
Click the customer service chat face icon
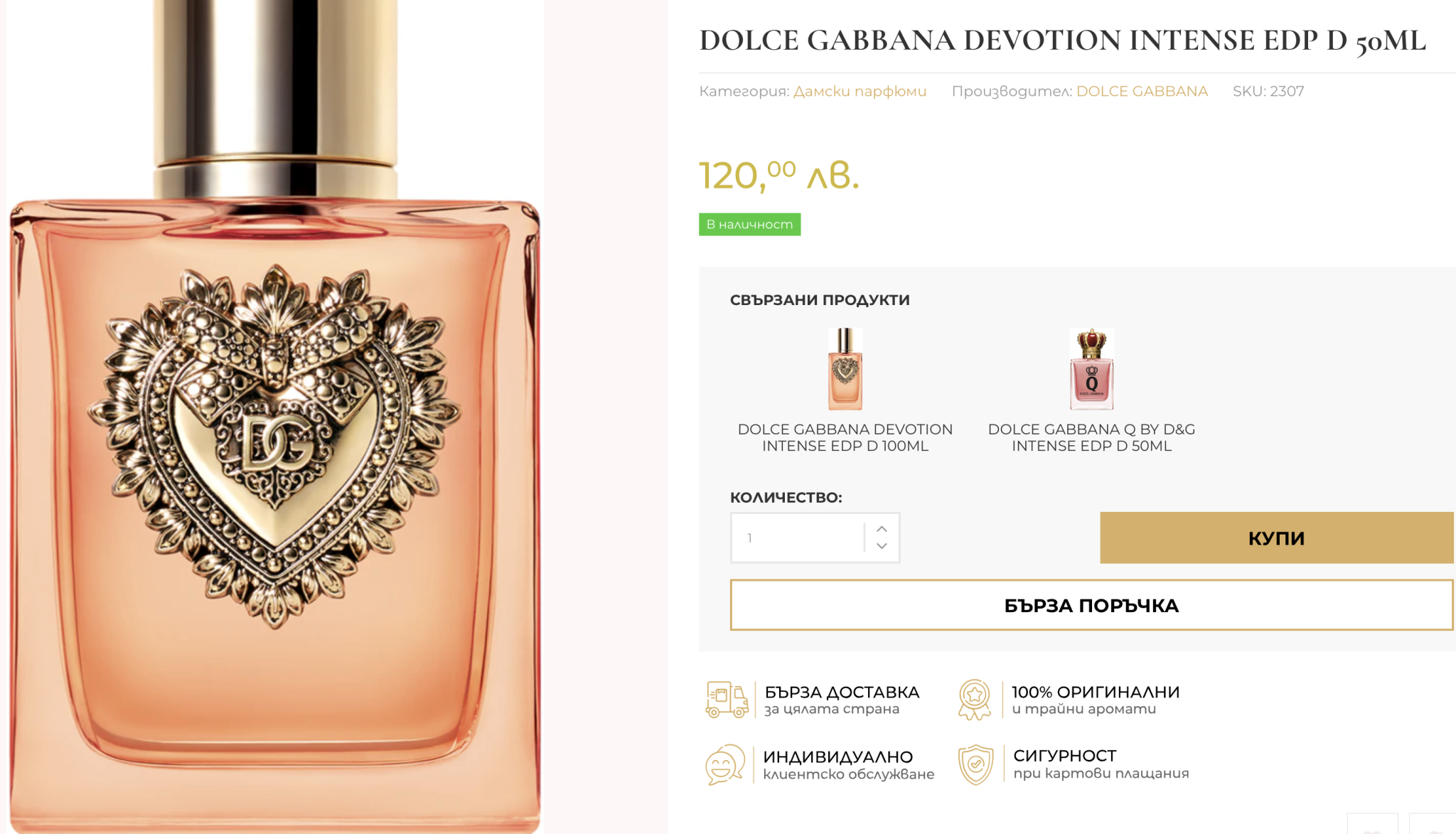[724, 764]
